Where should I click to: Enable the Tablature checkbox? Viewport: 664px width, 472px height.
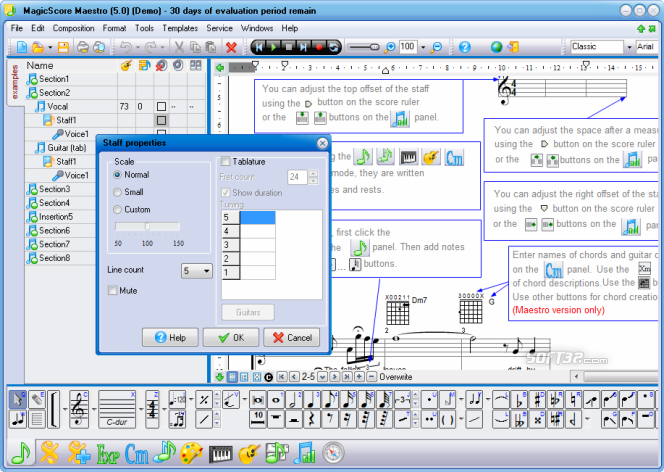[x=225, y=161]
